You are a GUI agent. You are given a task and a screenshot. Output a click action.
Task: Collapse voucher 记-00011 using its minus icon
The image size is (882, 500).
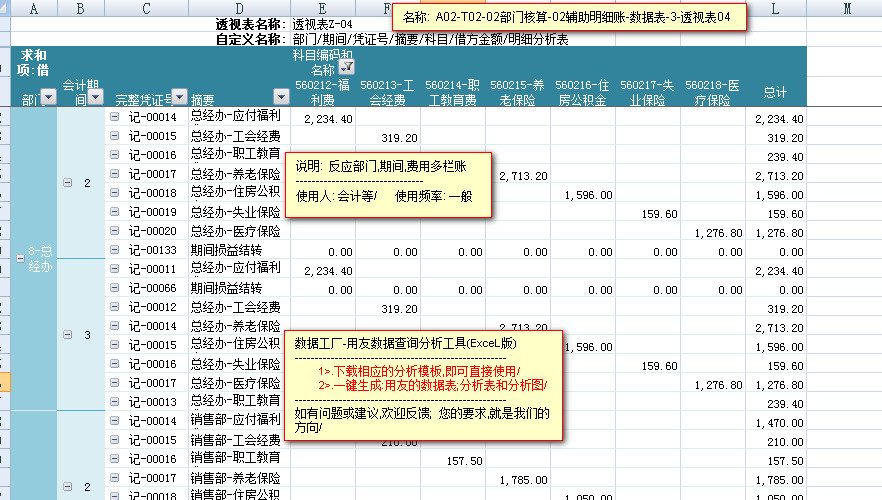coord(115,269)
